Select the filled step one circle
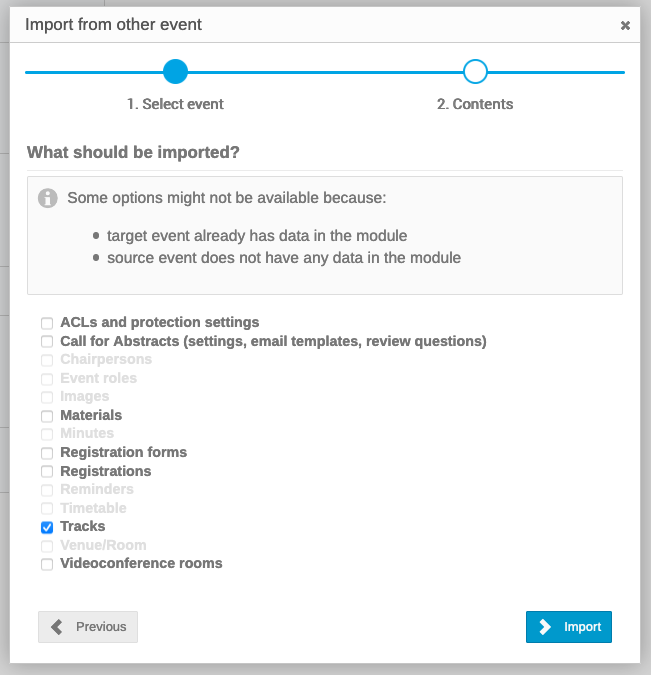The image size is (651, 675). (175, 71)
